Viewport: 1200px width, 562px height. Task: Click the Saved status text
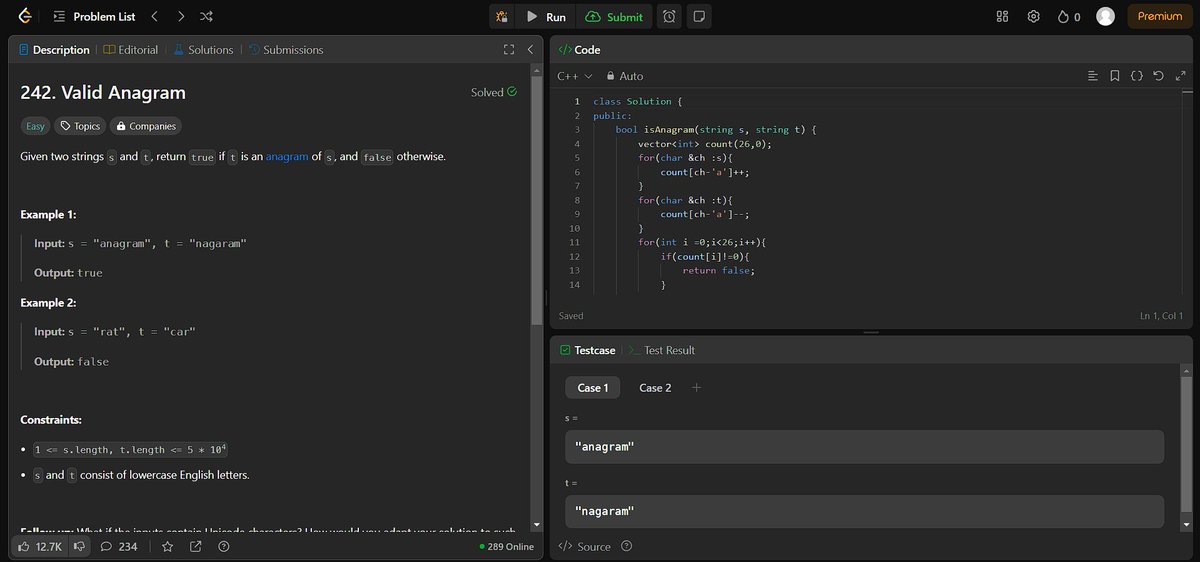tap(571, 316)
